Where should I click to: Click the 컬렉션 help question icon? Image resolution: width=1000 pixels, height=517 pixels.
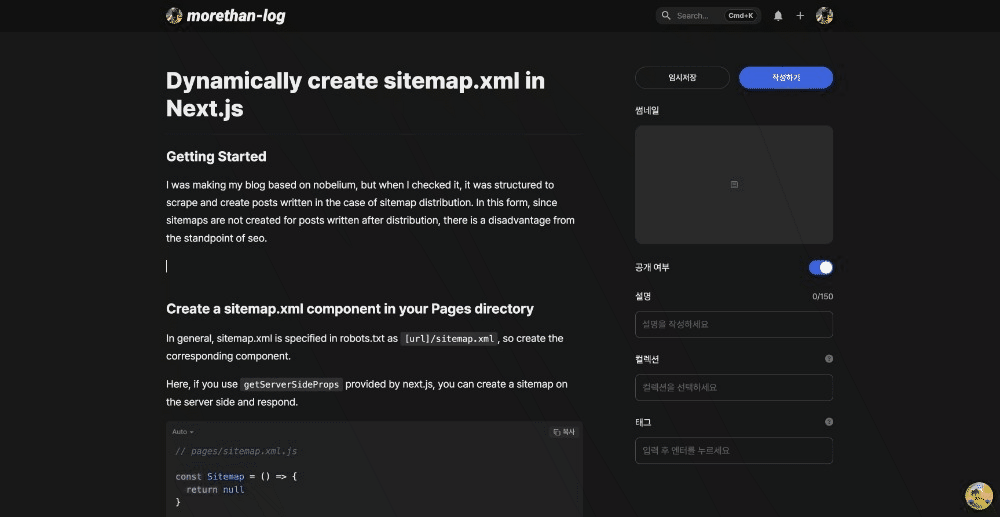coord(829,359)
